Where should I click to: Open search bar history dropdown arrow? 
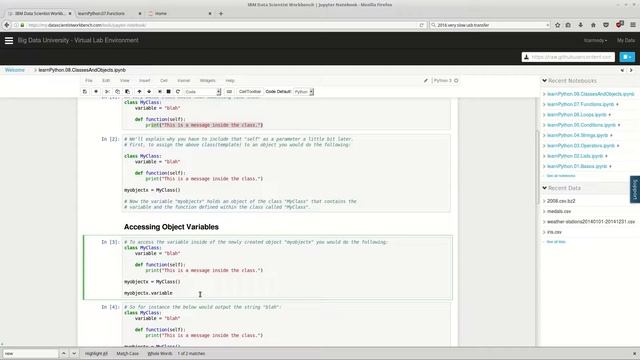pyautogui.click(x=547, y=25)
